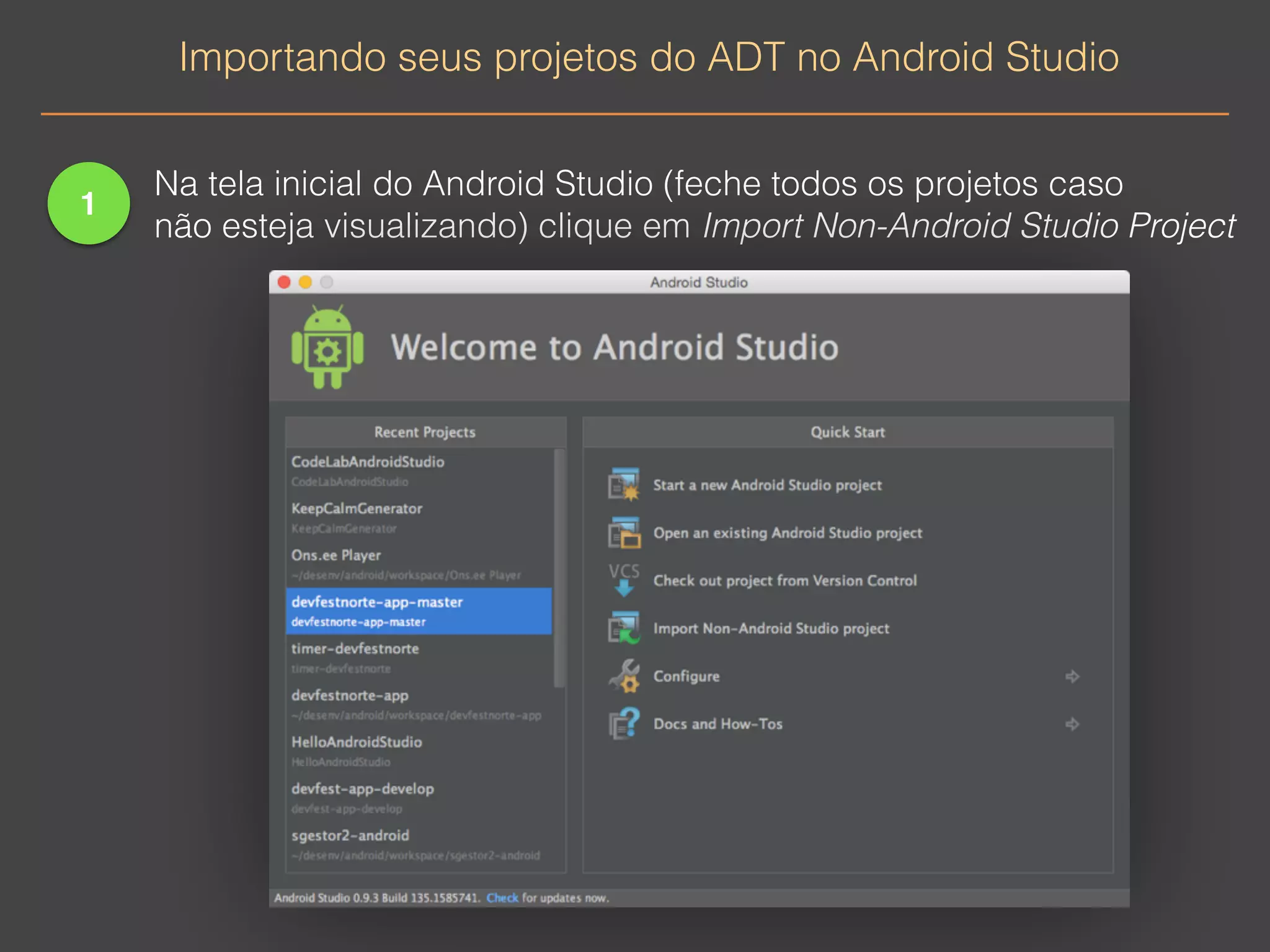Click the Android Studio 0.9.3 build text

point(377,897)
